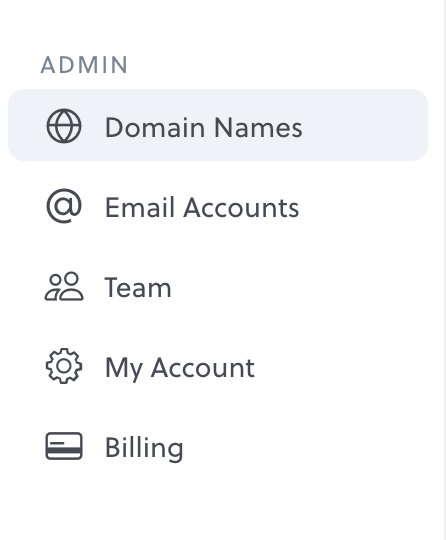This screenshot has width=446, height=540.
Task: Click the "Domain Names" text label
Action: [x=204, y=127]
